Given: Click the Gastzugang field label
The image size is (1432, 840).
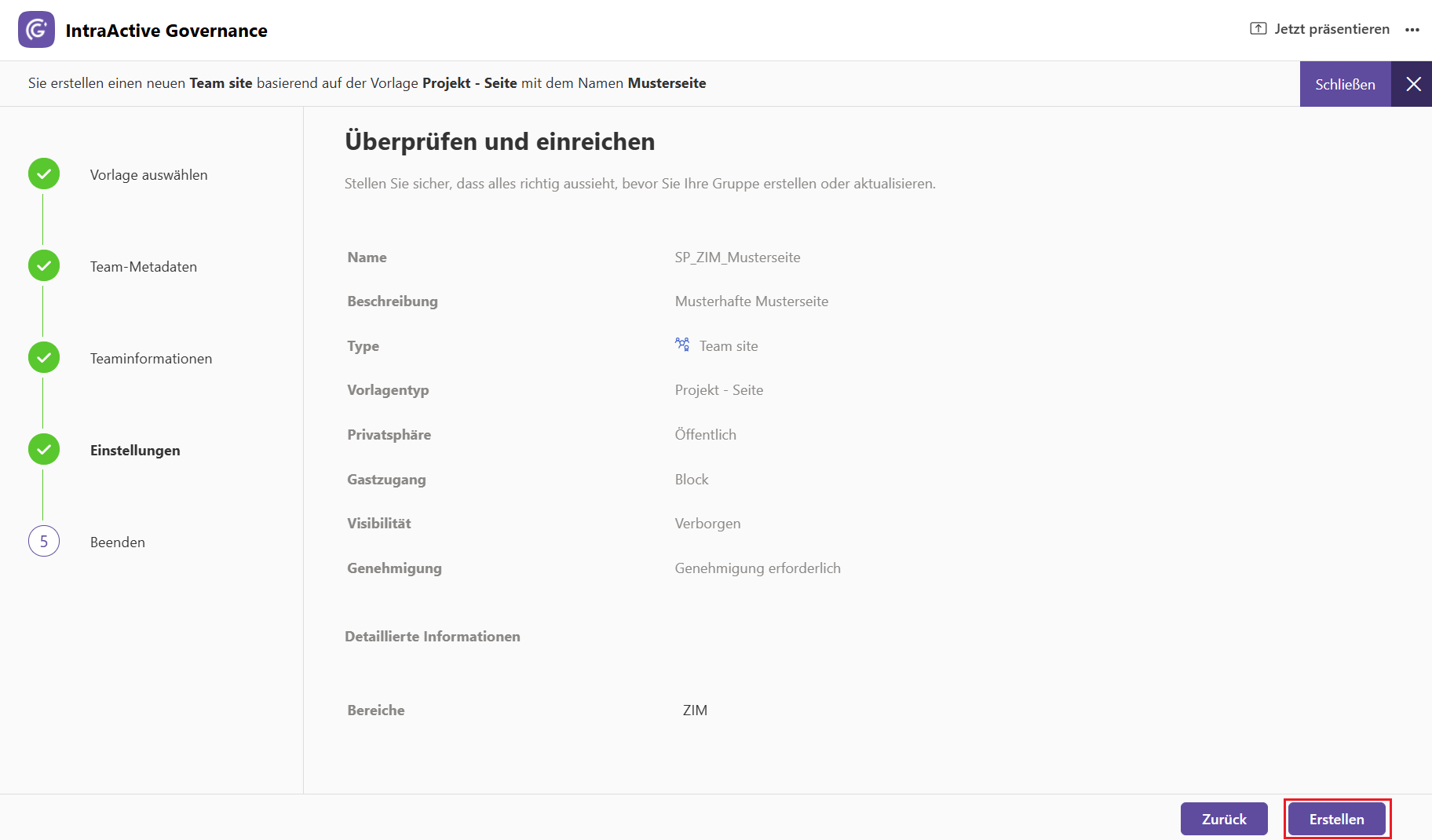Looking at the screenshot, I should pos(387,480).
